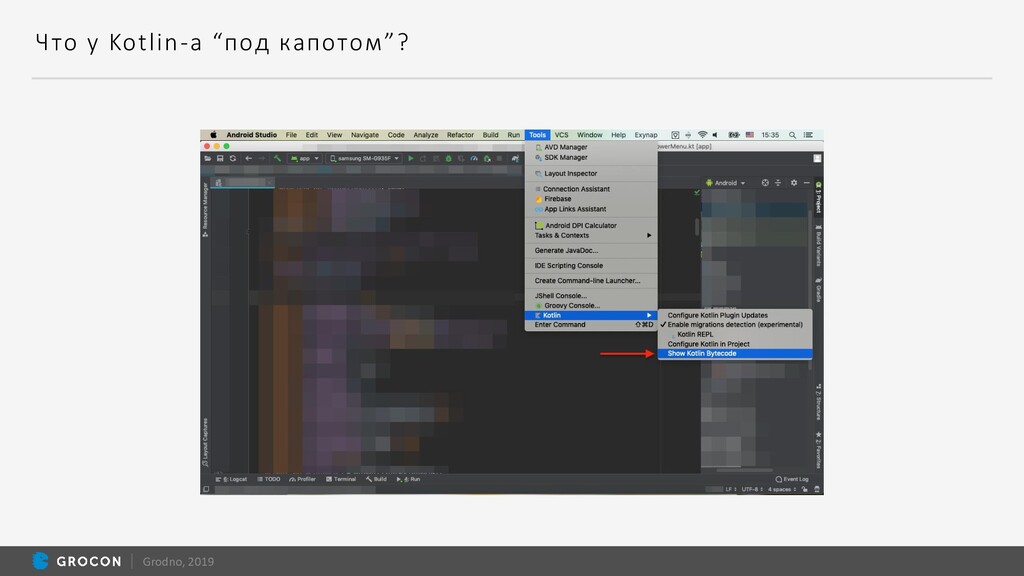Select Generate JavaDoc...
This screenshot has width=1024, height=576.
(591, 251)
